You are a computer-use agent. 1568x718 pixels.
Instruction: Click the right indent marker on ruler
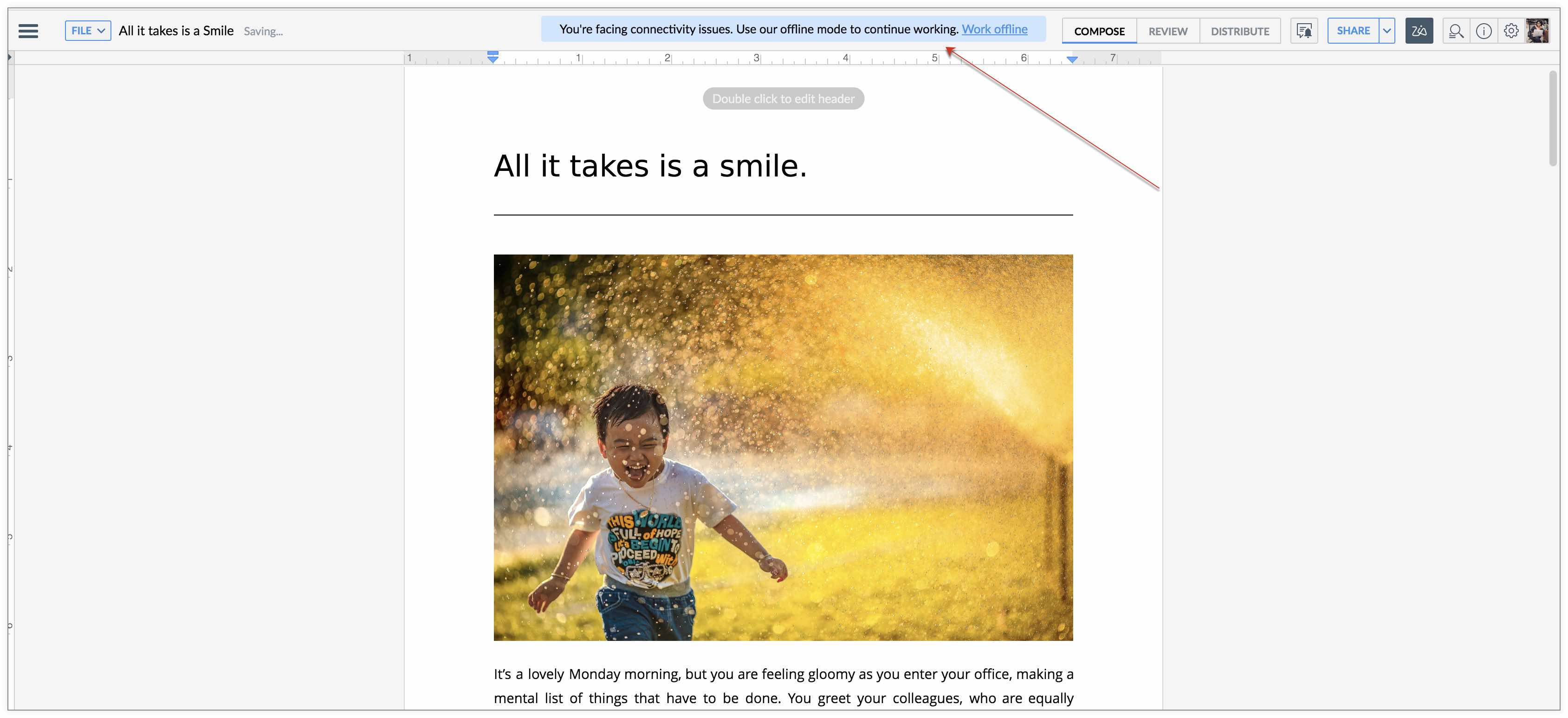coord(1072,59)
